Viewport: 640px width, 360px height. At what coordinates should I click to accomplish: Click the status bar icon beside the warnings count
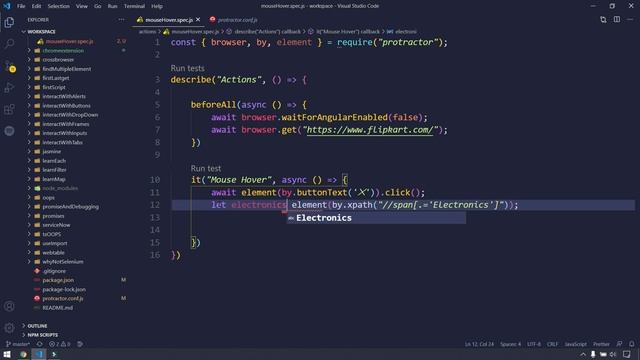pos(80,344)
